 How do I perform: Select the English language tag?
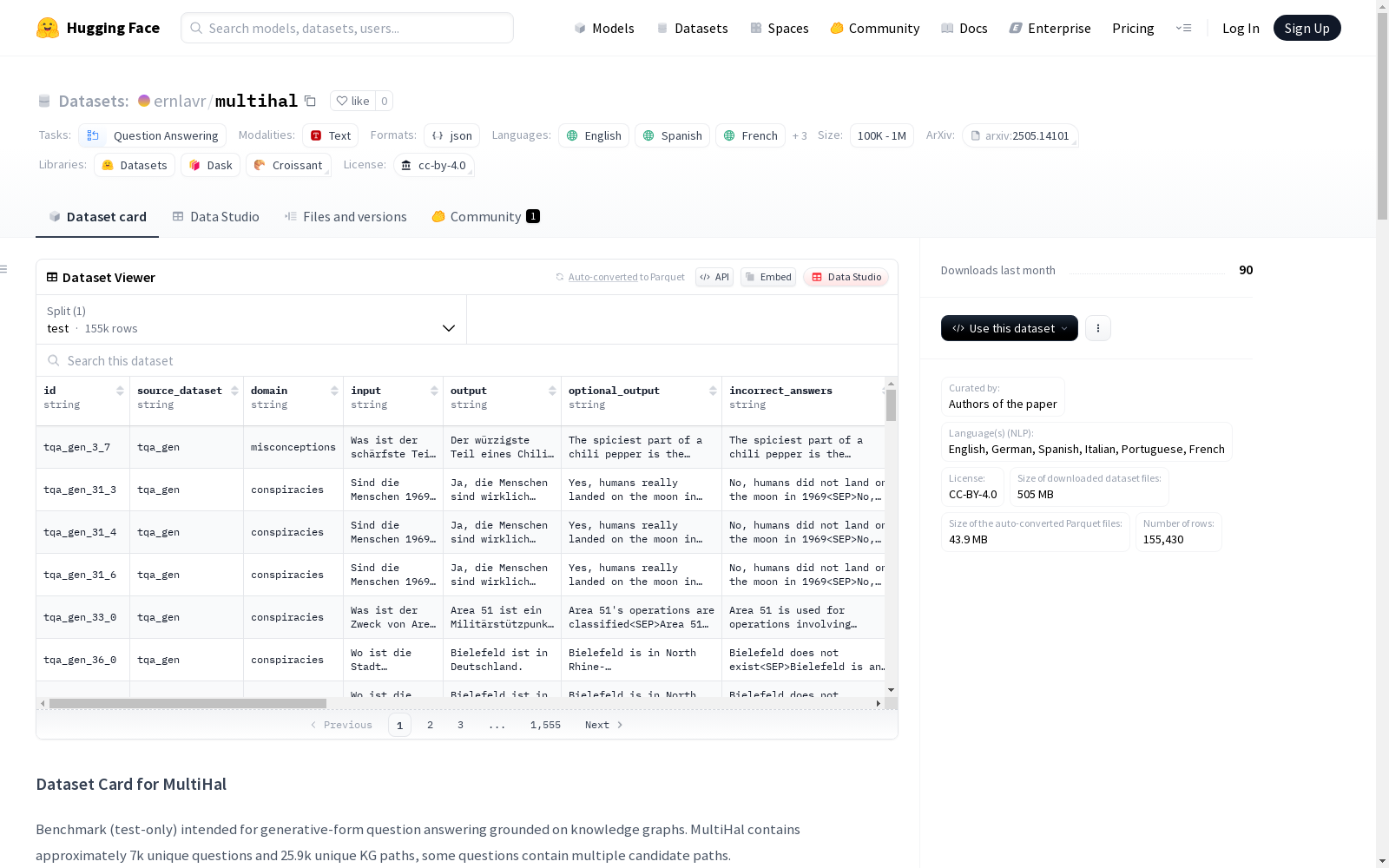pyautogui.click(x=594, y=135)
